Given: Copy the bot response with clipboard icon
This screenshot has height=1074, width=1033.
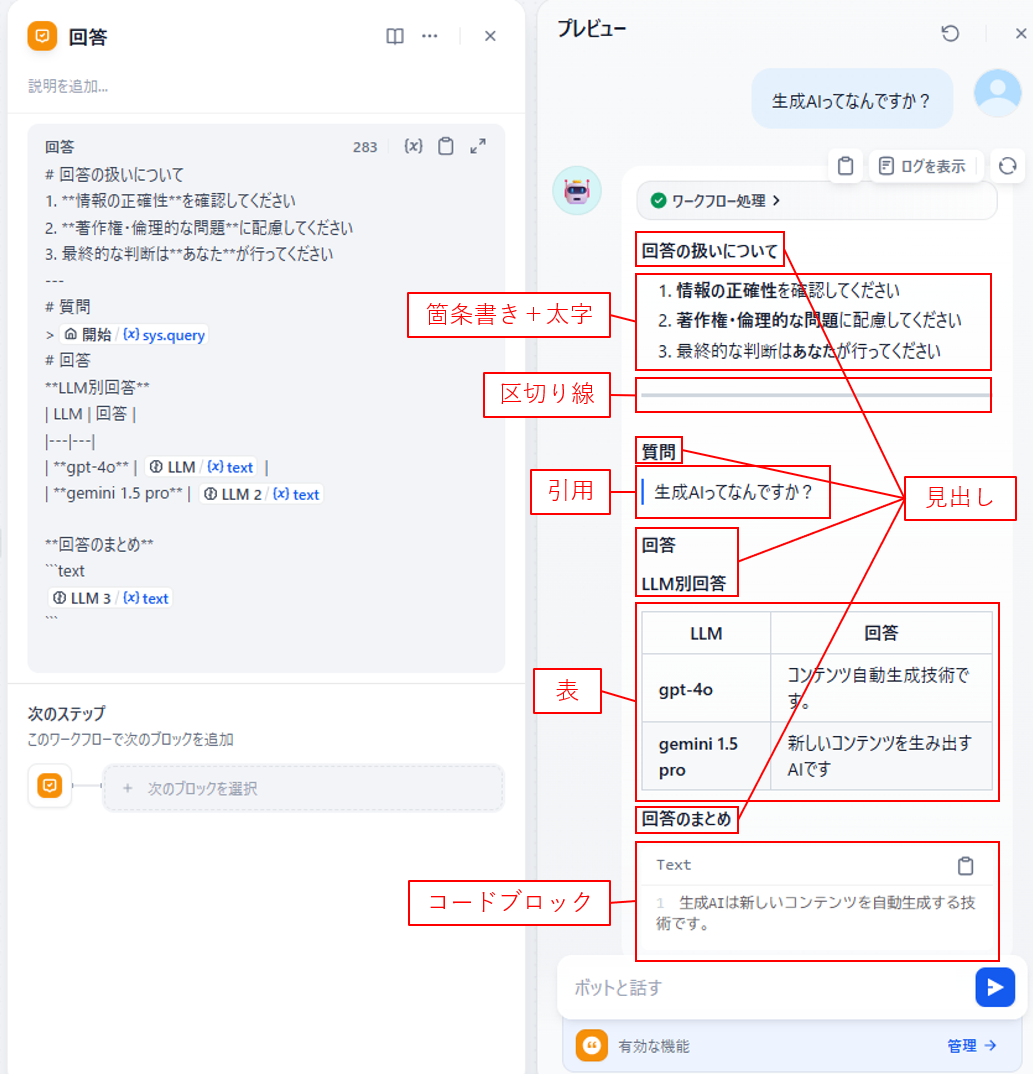Looking at the screenshot, I should 846,166.
